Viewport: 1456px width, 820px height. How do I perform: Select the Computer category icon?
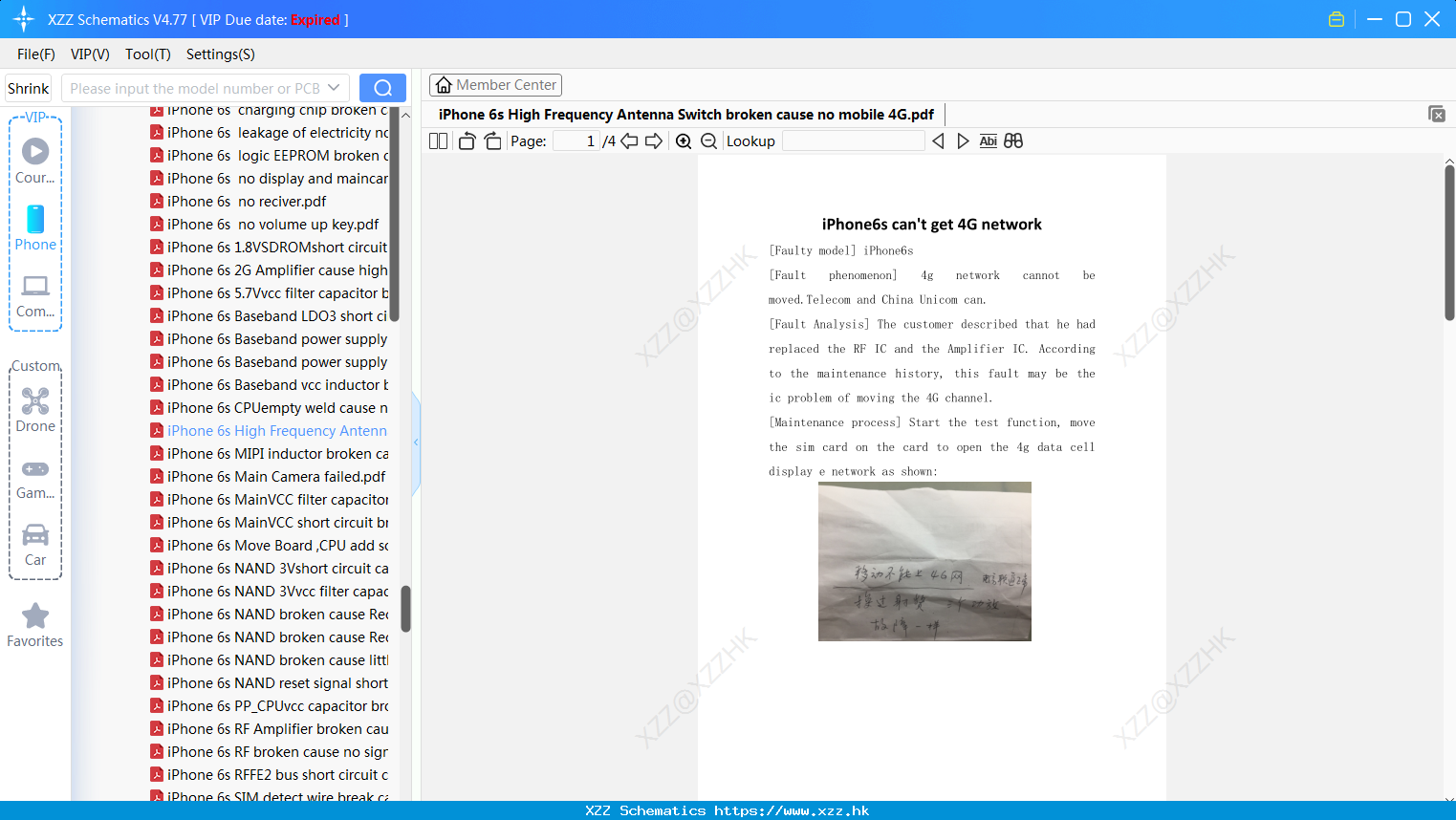point(35,295)
